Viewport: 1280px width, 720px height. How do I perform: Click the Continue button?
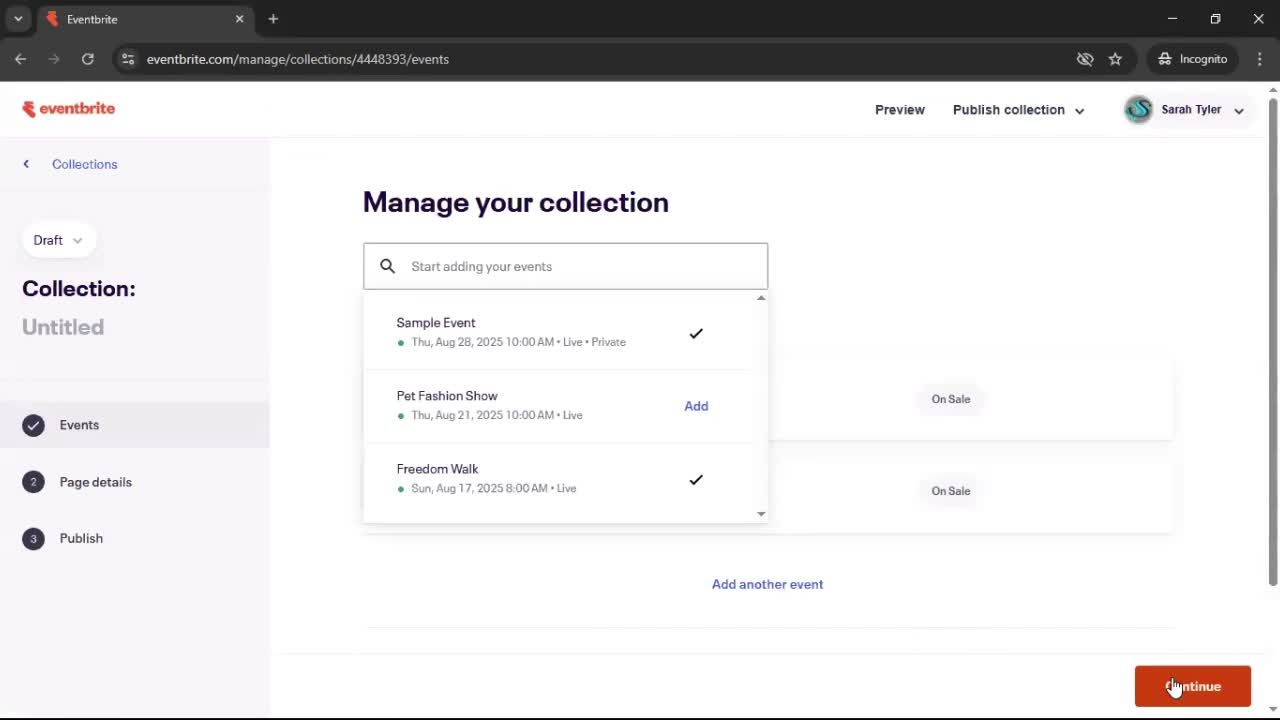click(1192, 686)
